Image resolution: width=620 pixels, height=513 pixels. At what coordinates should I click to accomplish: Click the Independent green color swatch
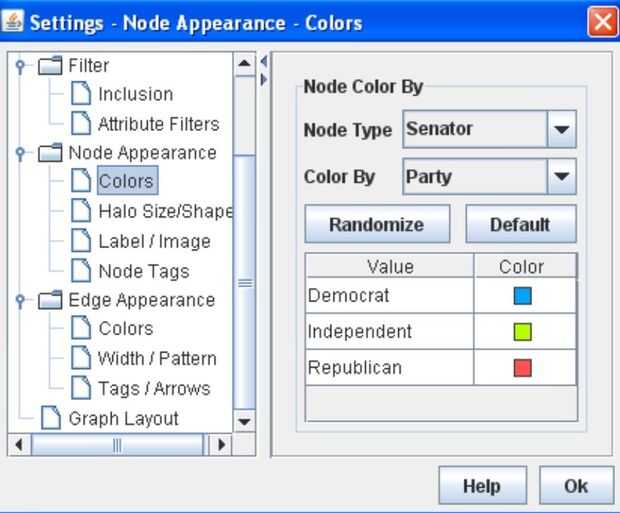coord(523,332)
